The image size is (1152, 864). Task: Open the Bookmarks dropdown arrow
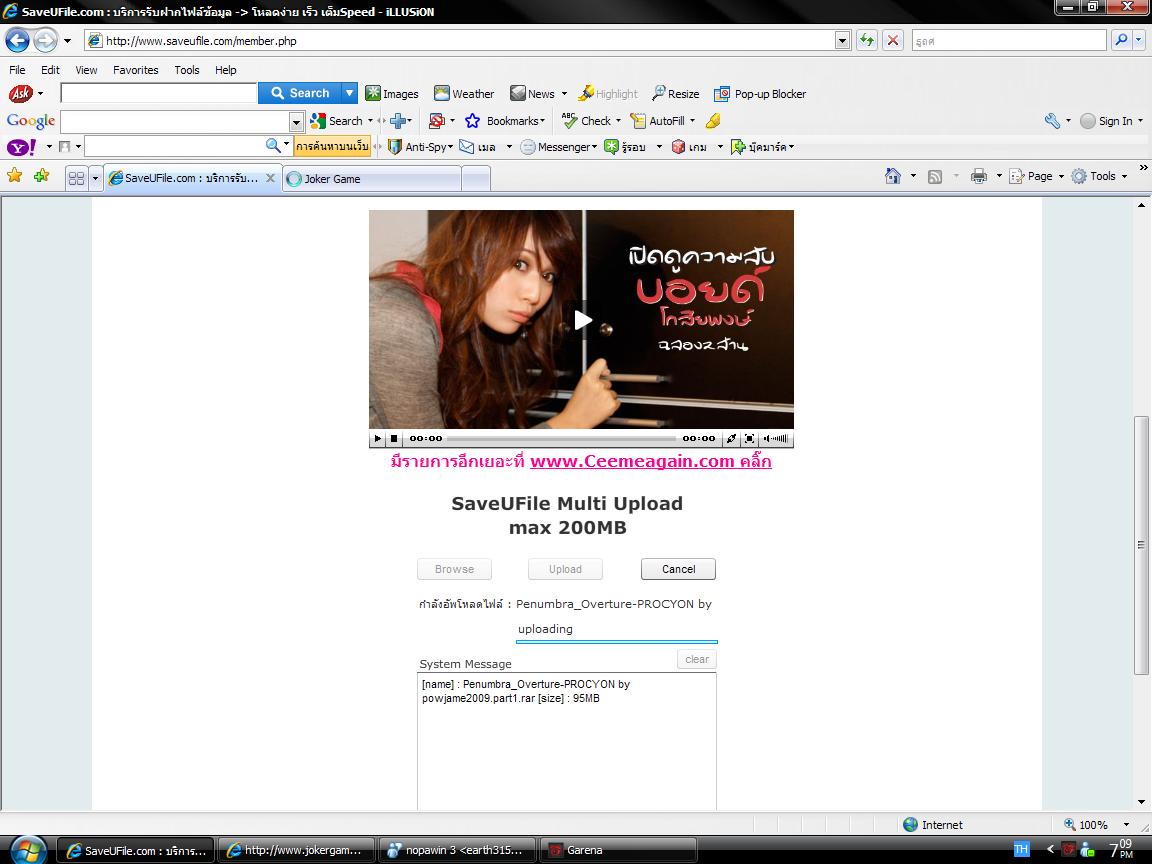coord(542,120)
